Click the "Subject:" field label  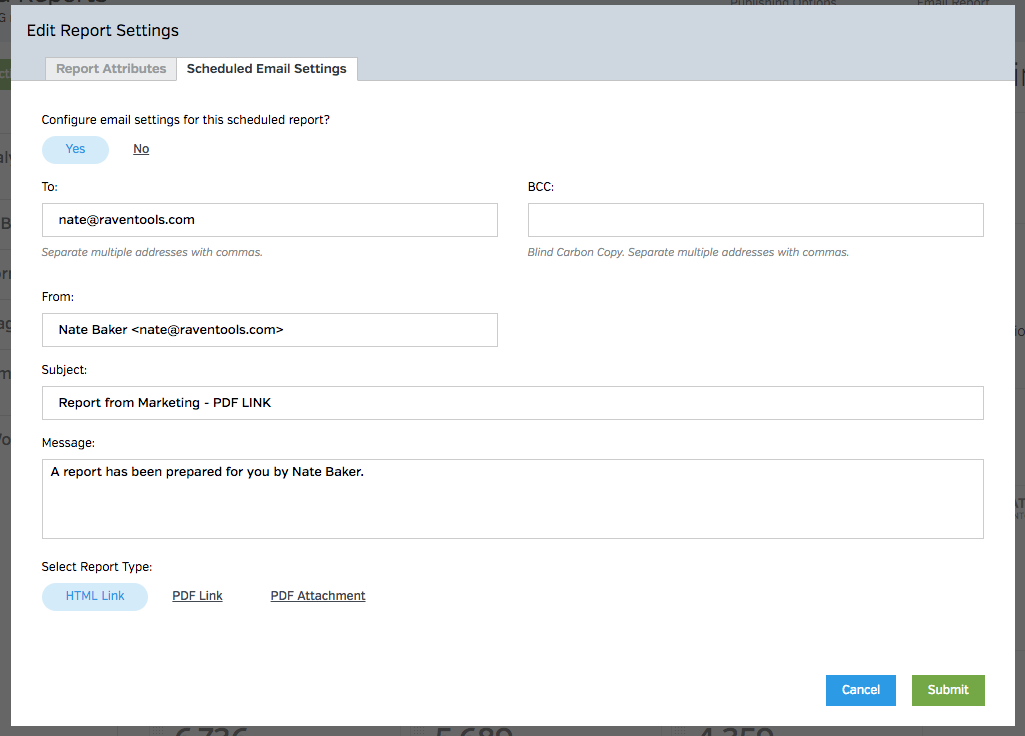tap(64, 370)
